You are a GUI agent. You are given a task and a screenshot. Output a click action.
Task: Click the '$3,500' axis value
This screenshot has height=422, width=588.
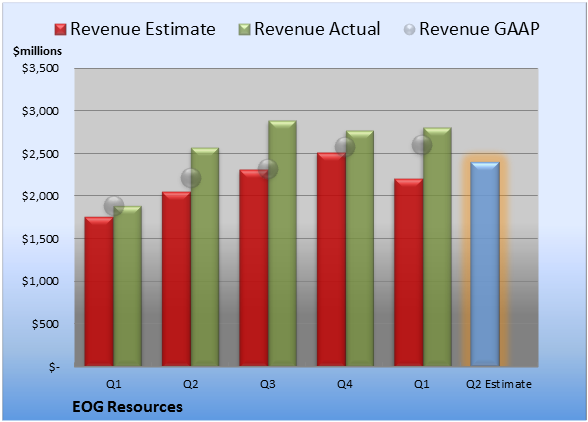click(40, 68)
